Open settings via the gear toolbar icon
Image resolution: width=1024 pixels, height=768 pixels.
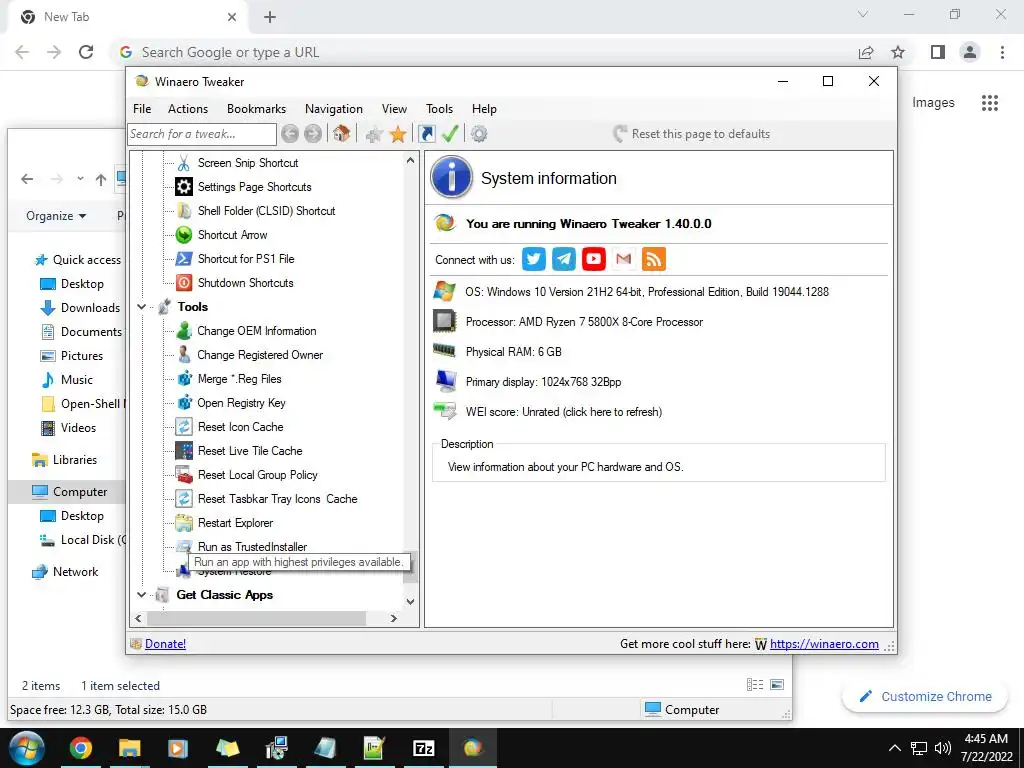[479, 134]
